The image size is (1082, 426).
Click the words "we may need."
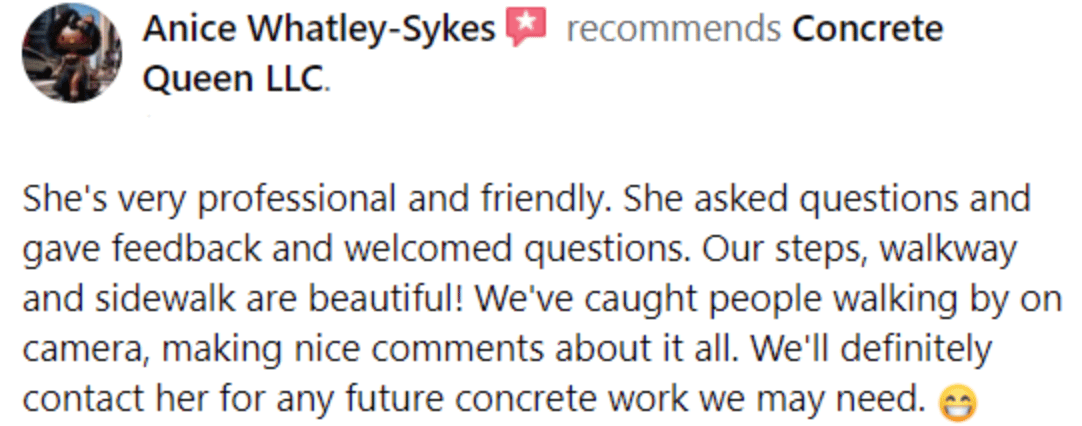click(812, 400)
